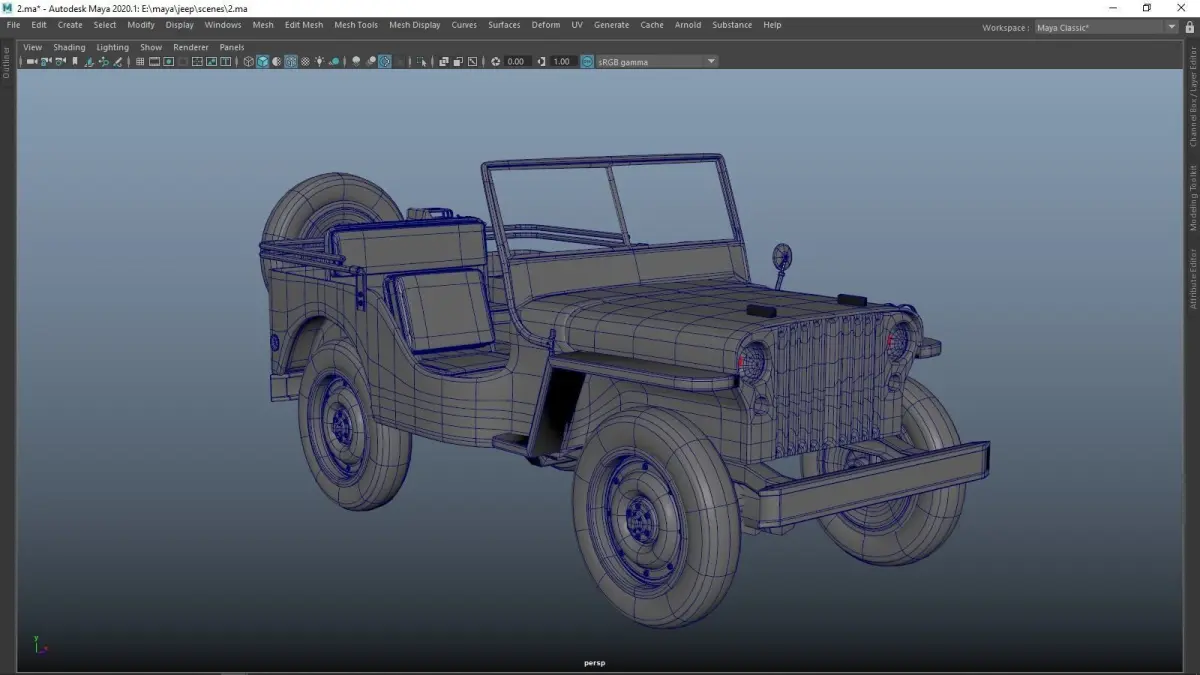
Task: Open the Workspace Maya Classic dropdown
Action: coord(1106,27)
